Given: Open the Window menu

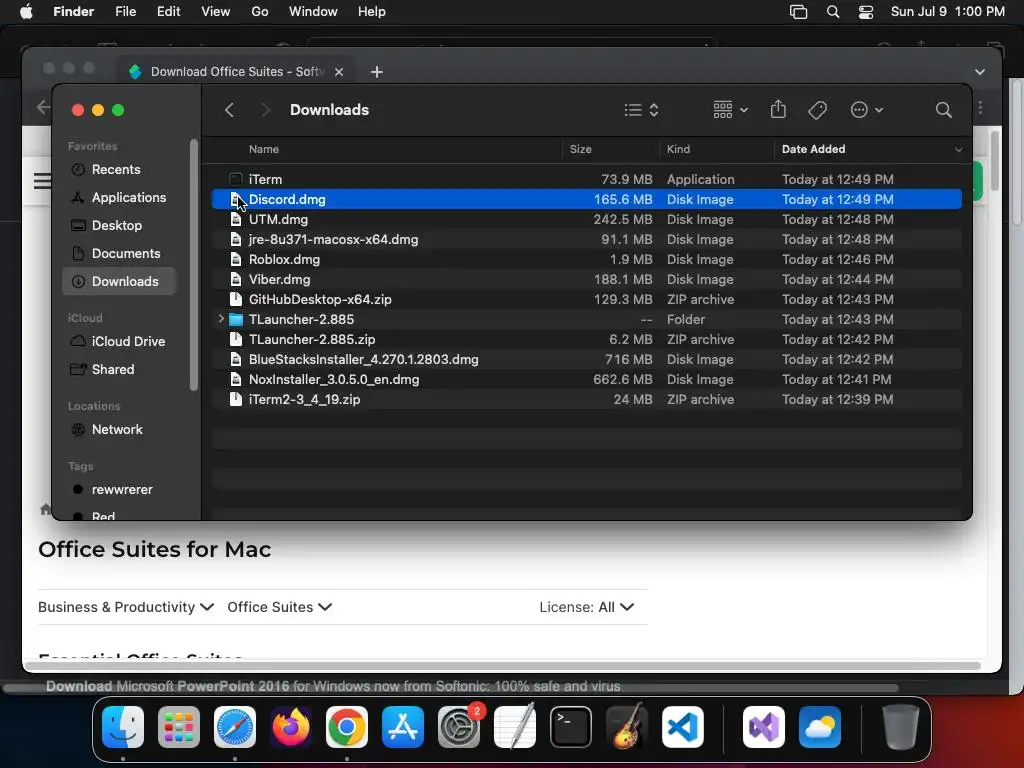Looking at the screenshot, I should coord(313,12).
